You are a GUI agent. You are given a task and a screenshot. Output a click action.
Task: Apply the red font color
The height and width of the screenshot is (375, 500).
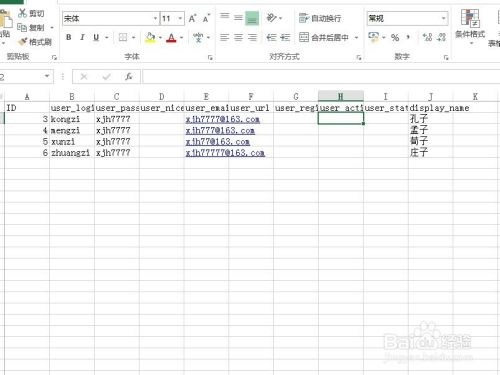pos(171,37)
